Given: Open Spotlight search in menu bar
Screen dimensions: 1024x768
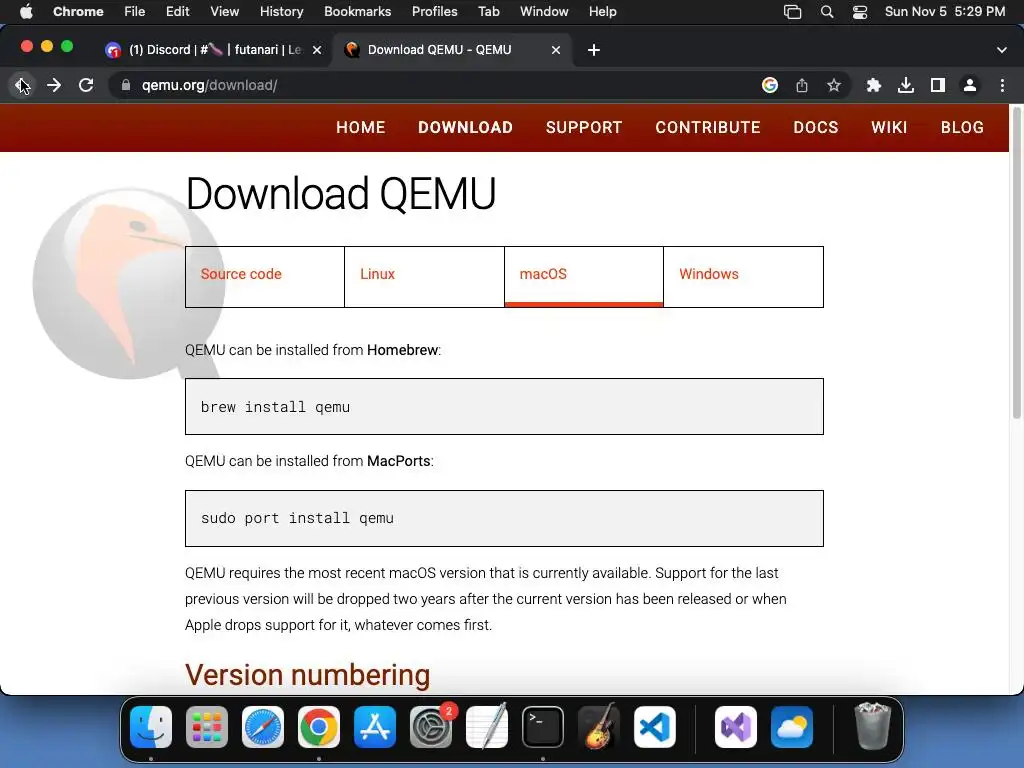Looking at the screenshot, I should tap(827, 12).
